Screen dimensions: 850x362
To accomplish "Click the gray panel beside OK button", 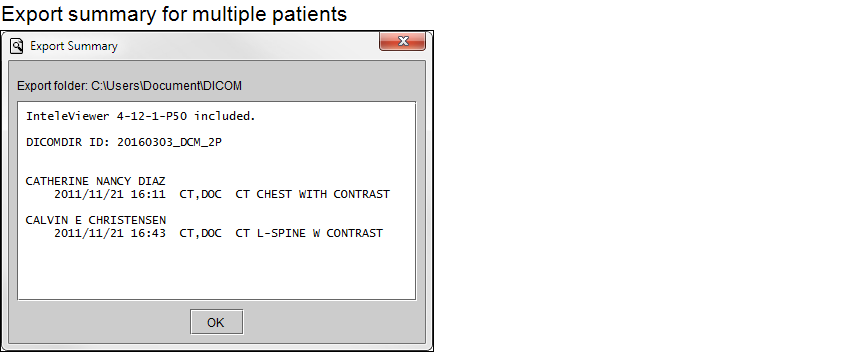I will click(x=325, y=322).
